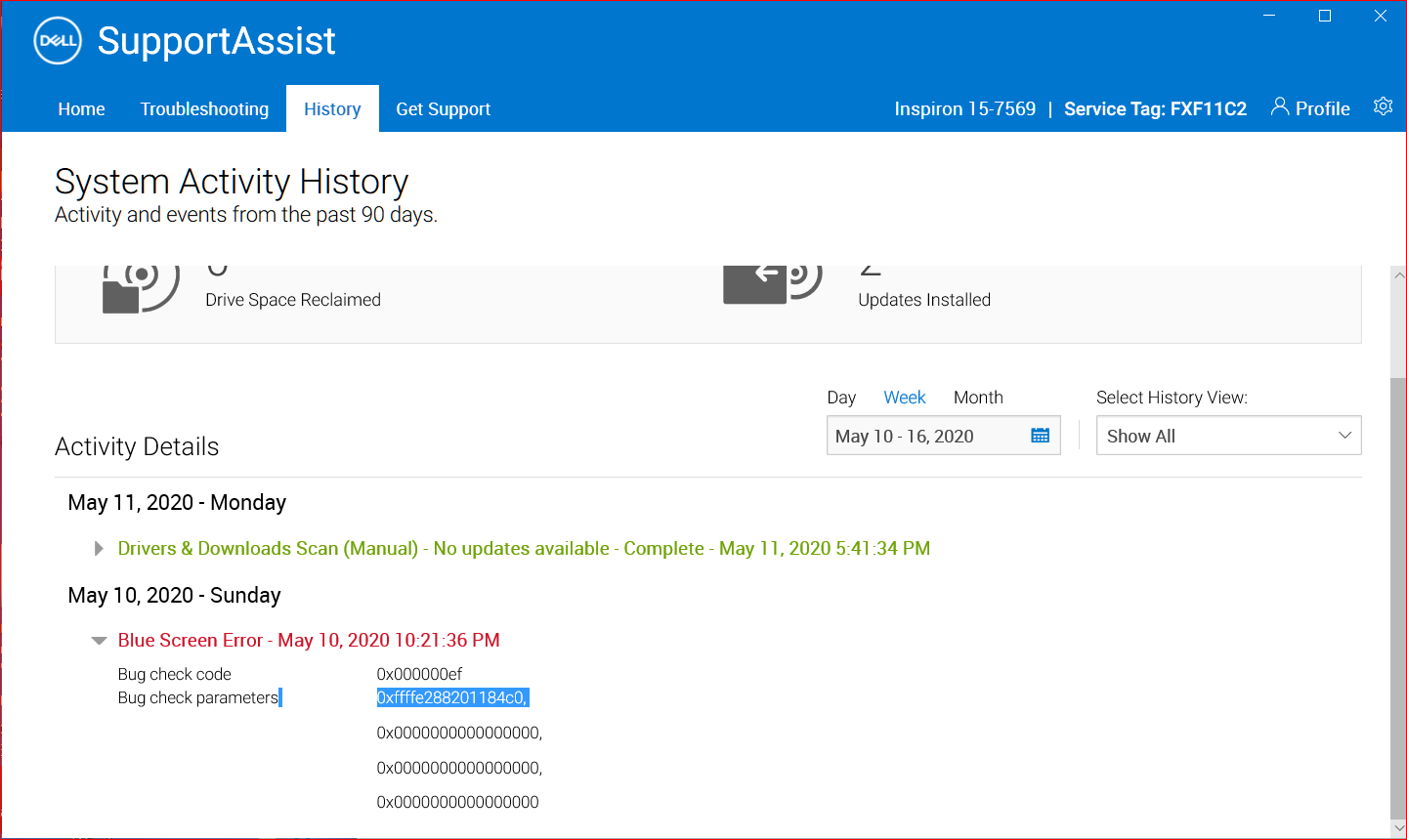The image size is (1407, 840).
Task: Select the Month view option
Action: tap(978, 398)
